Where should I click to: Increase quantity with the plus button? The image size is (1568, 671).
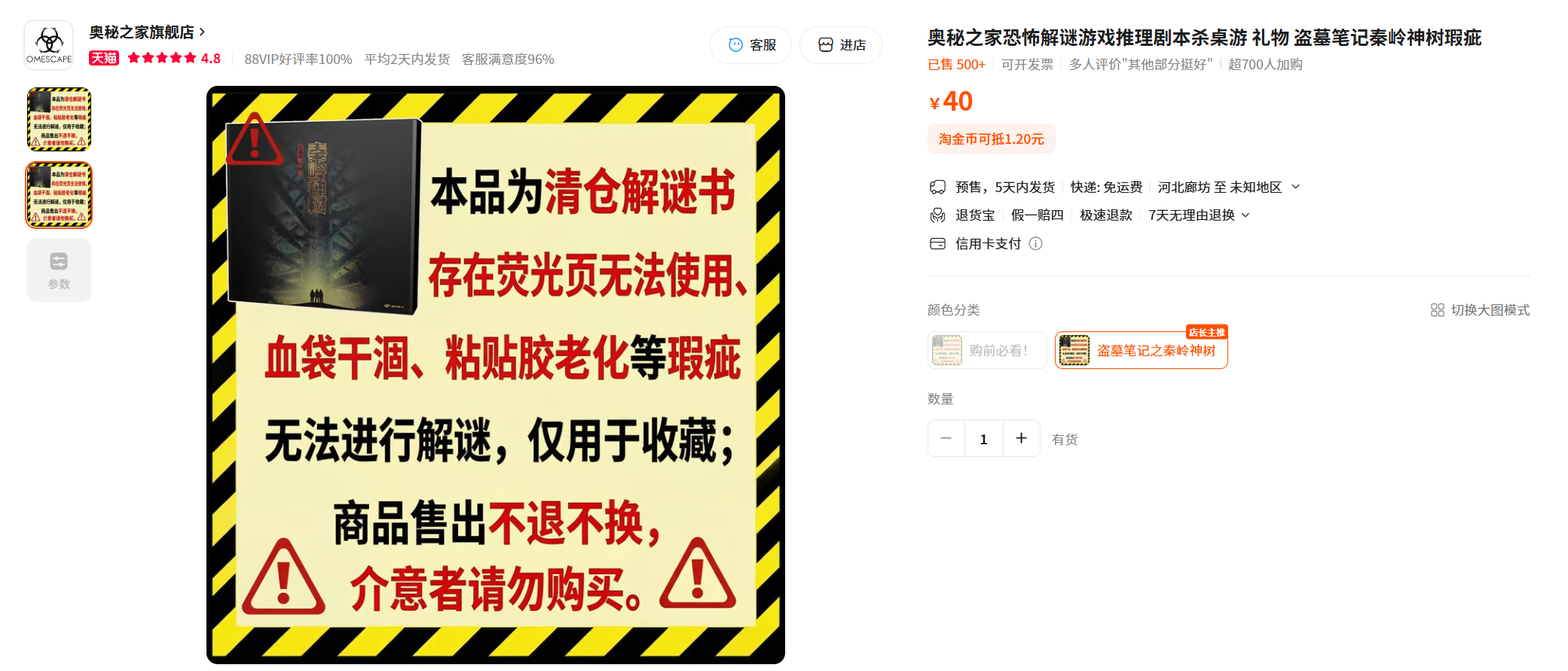pyautogui.click(x=1022, y=438)
